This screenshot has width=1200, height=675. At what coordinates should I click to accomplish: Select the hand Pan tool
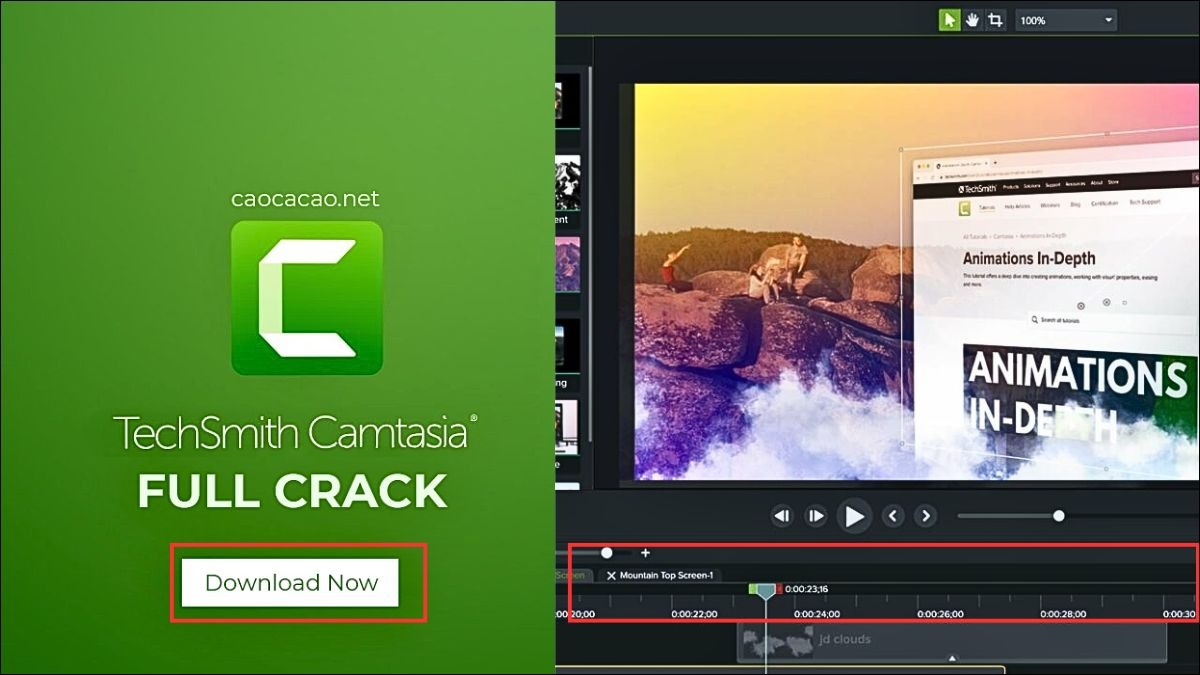click(x=972, y=20)
